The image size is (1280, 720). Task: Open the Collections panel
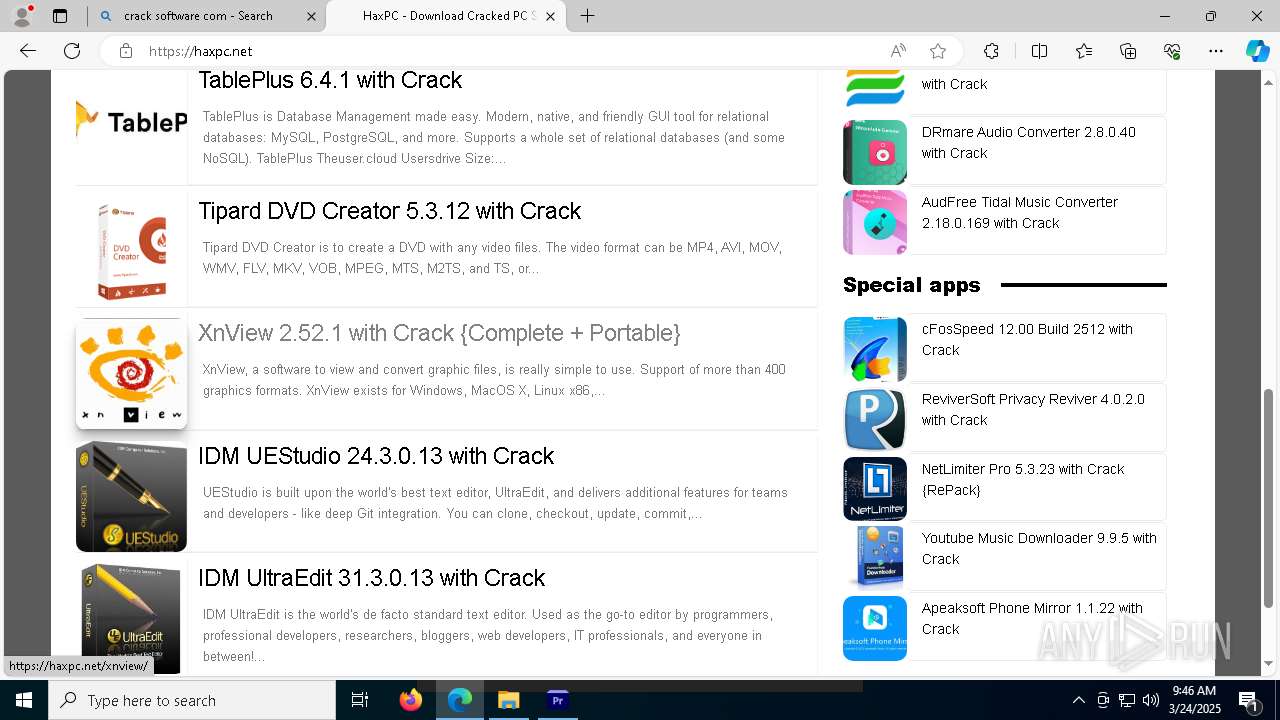tap(1128, 51)
